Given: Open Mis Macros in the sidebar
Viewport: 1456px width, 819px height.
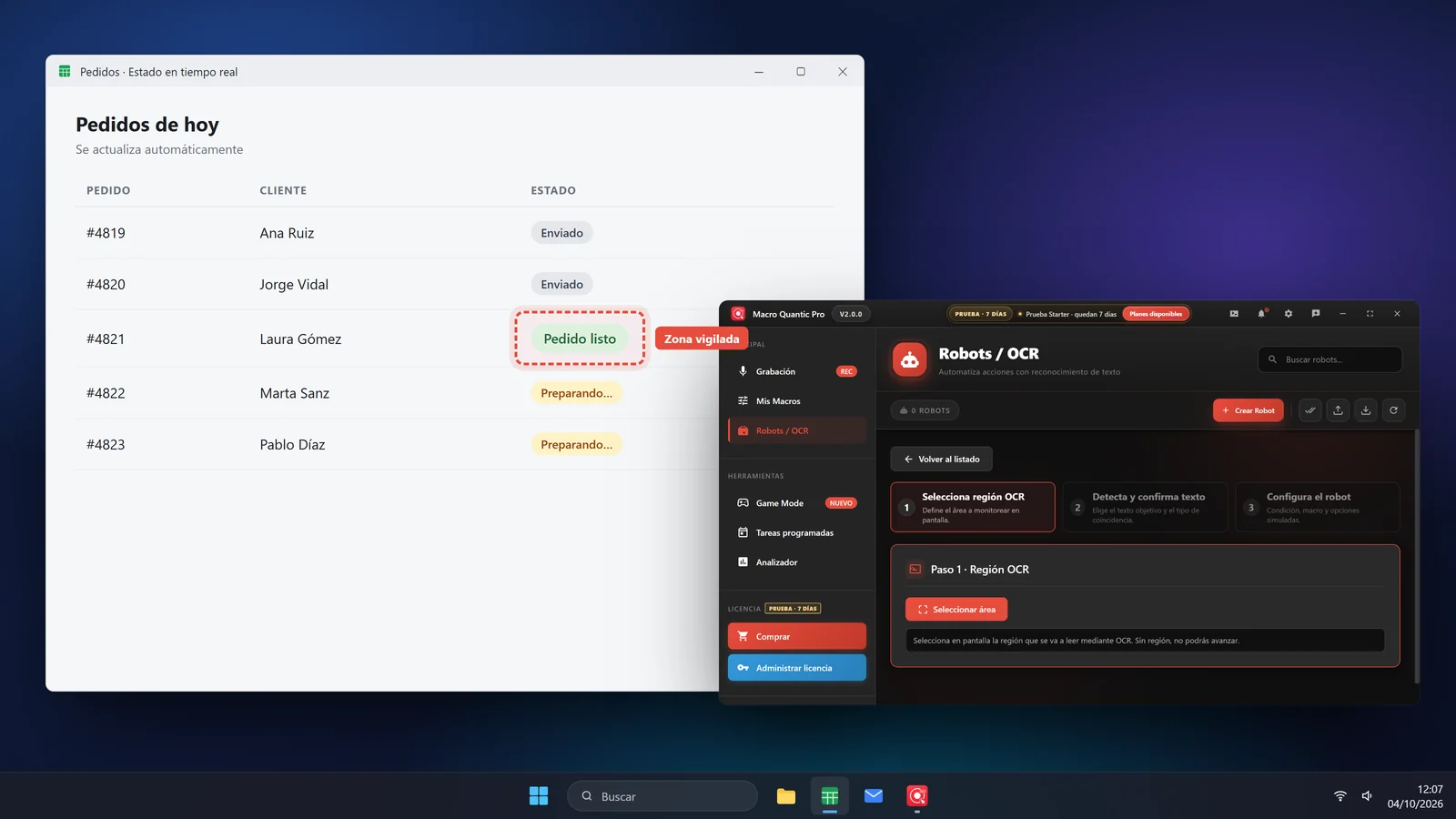Looking at the screenshot, I should point(796,401).
